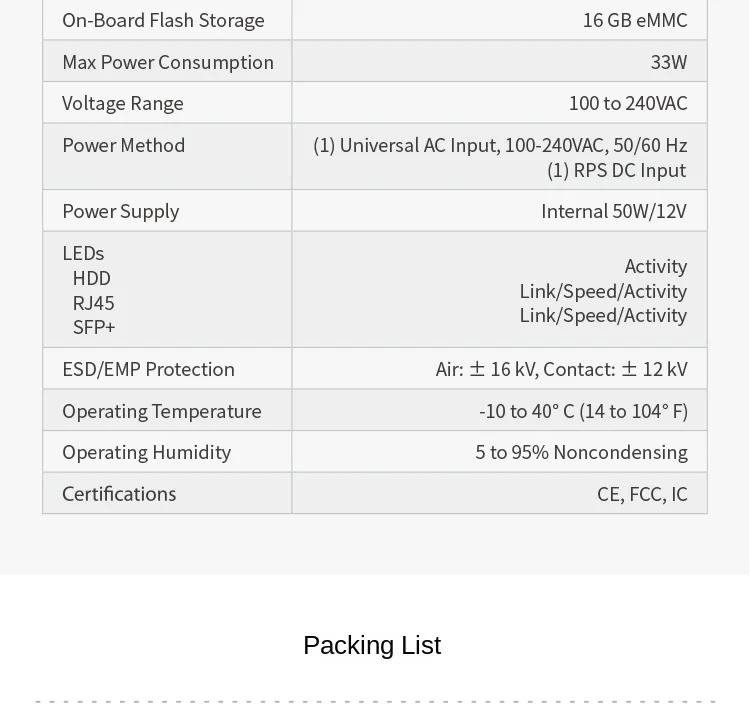This screenshot has width=750, height=724.
Task: Select the Certifications row label
Action: tap(119, 494)
